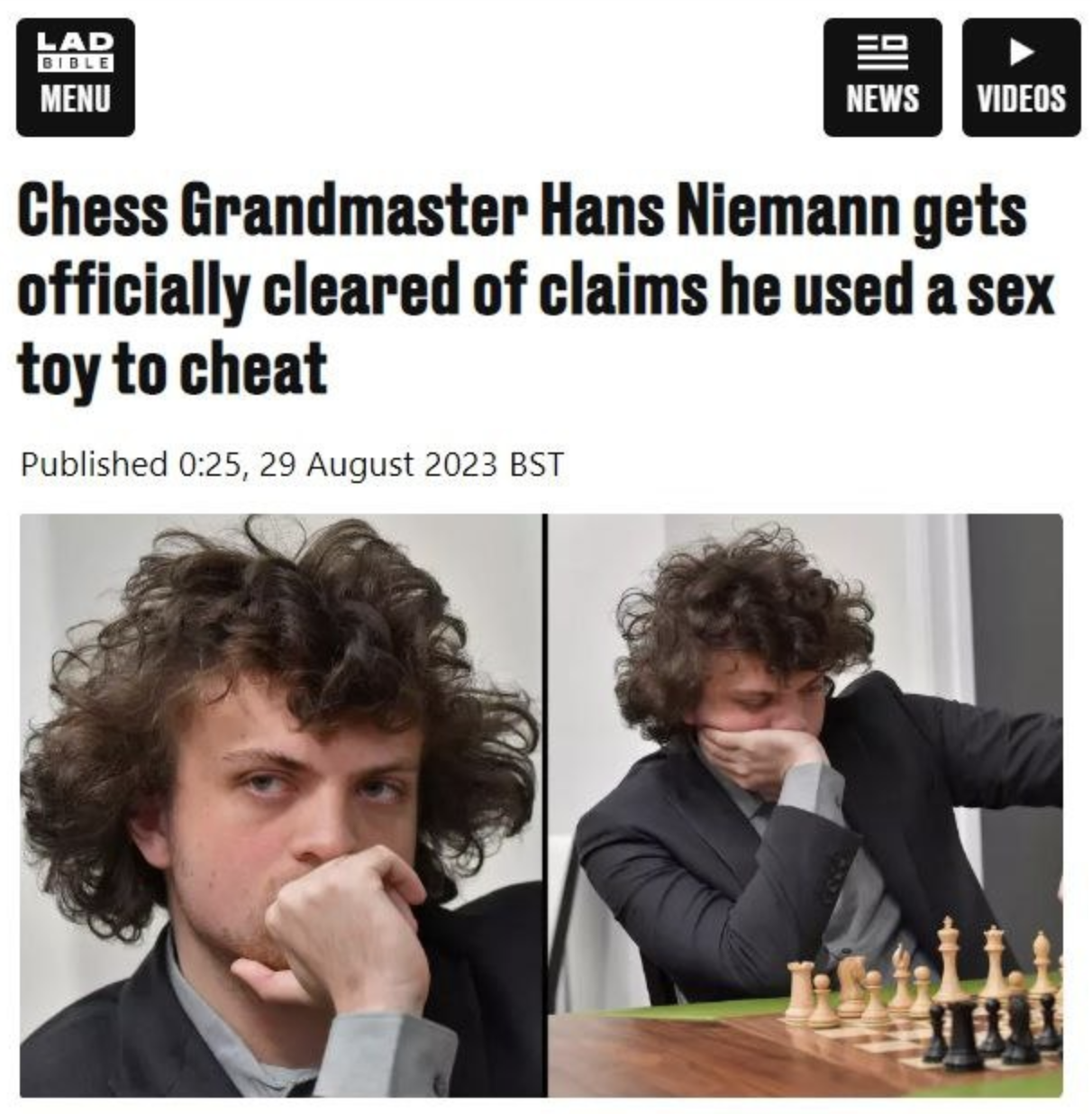
Task: Click the NEWS label text
Action: tap(882, 97)
